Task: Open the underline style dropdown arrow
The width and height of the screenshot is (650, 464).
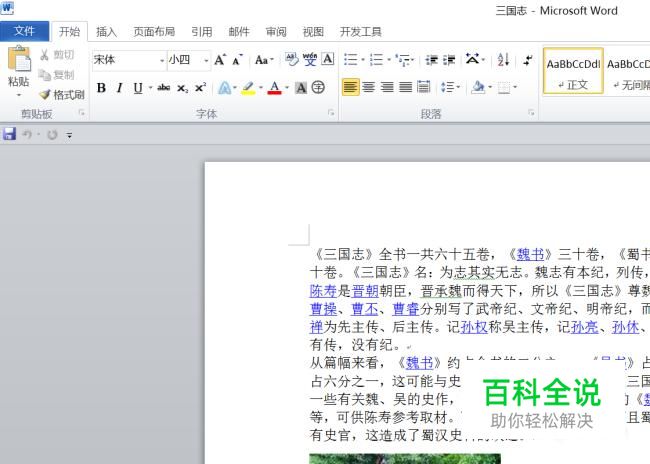Action: tap(150, 87)
